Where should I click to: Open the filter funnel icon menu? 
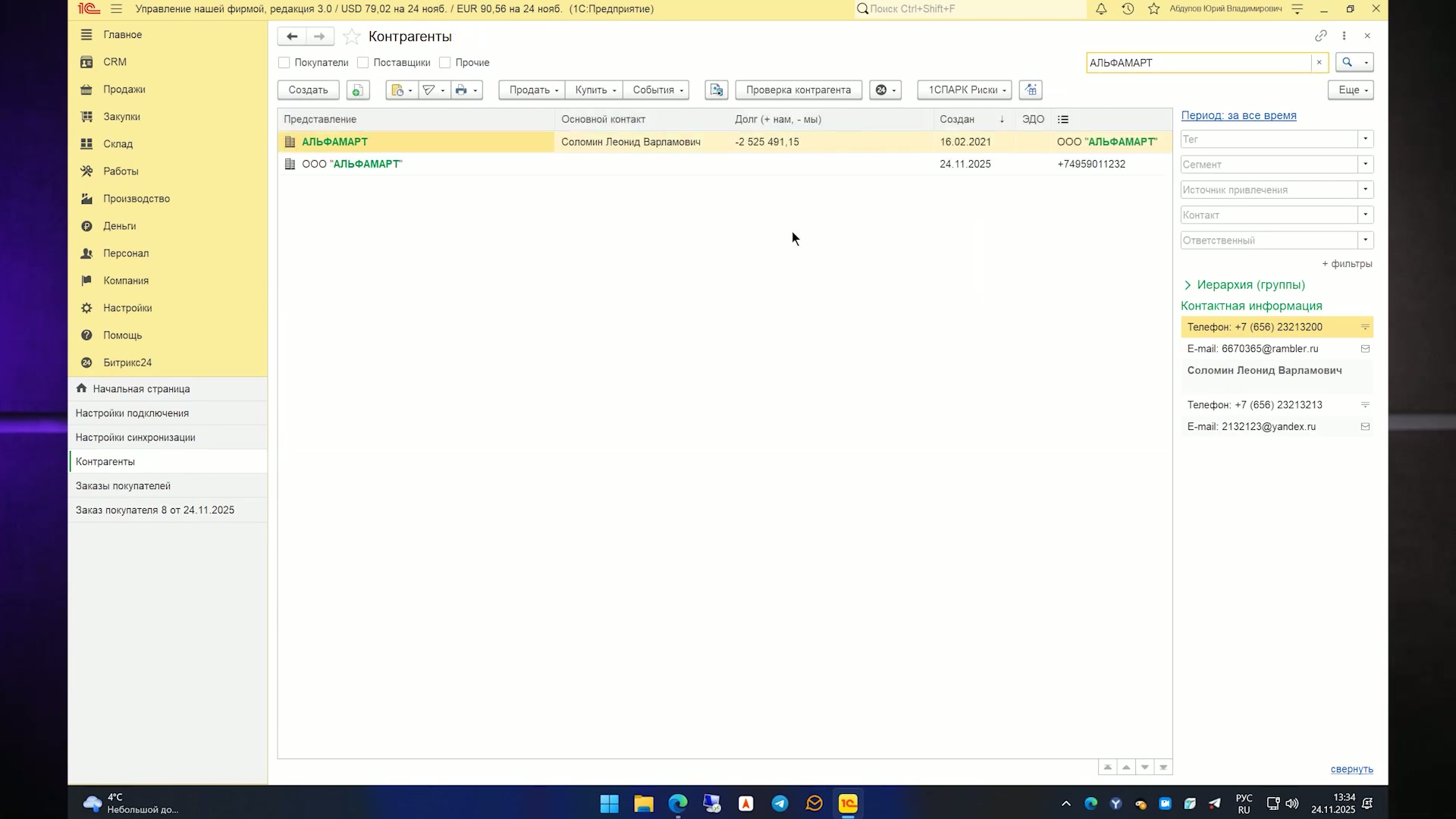(434, 90)
